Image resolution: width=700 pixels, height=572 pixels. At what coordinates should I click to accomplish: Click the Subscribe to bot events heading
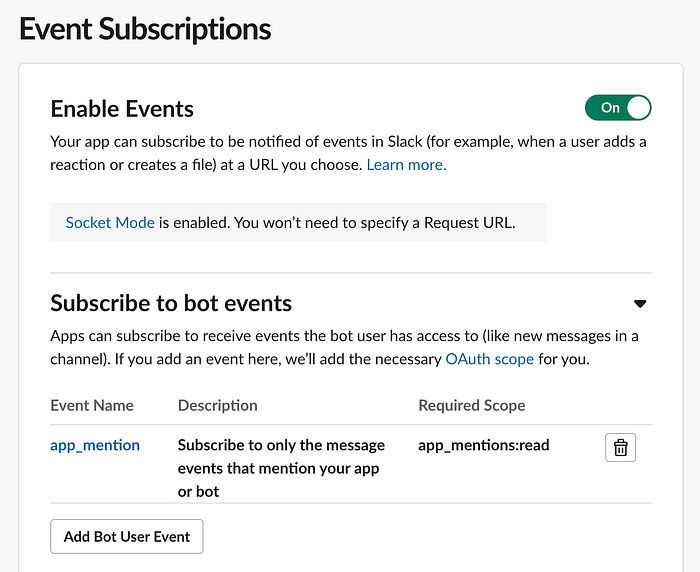pyautogui.click(x=171, y=303)
